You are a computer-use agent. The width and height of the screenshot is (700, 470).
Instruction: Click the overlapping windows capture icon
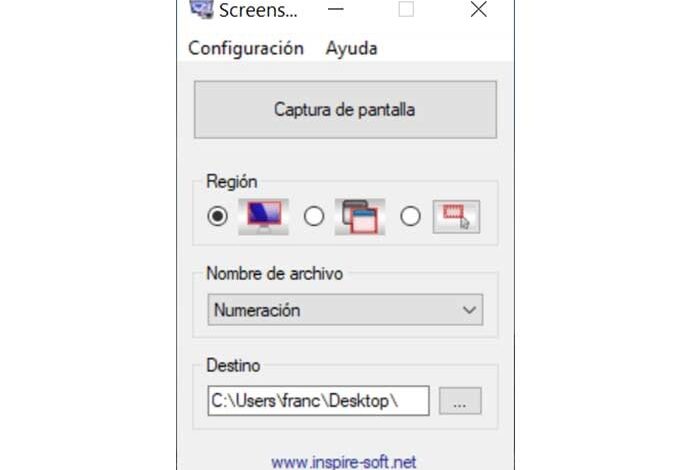[360, 216]
